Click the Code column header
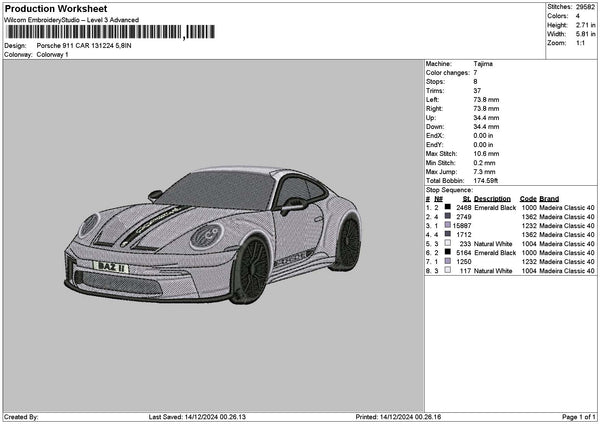 [528, 198]
